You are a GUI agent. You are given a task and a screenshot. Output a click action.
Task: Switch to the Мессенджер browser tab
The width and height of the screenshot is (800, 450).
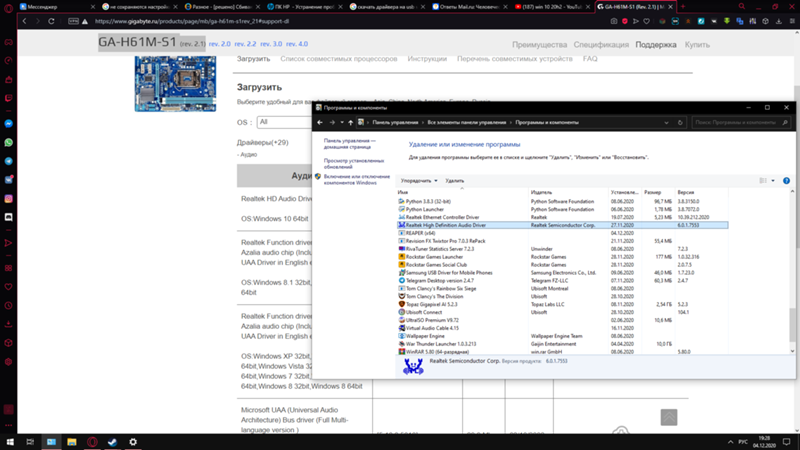click(56, 7)
